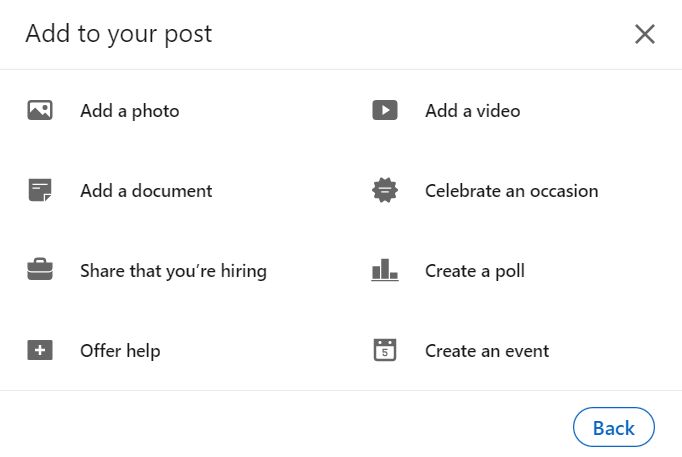682x457 pixels.
Task: Select the Offer help label
Action: pos(120,351)
